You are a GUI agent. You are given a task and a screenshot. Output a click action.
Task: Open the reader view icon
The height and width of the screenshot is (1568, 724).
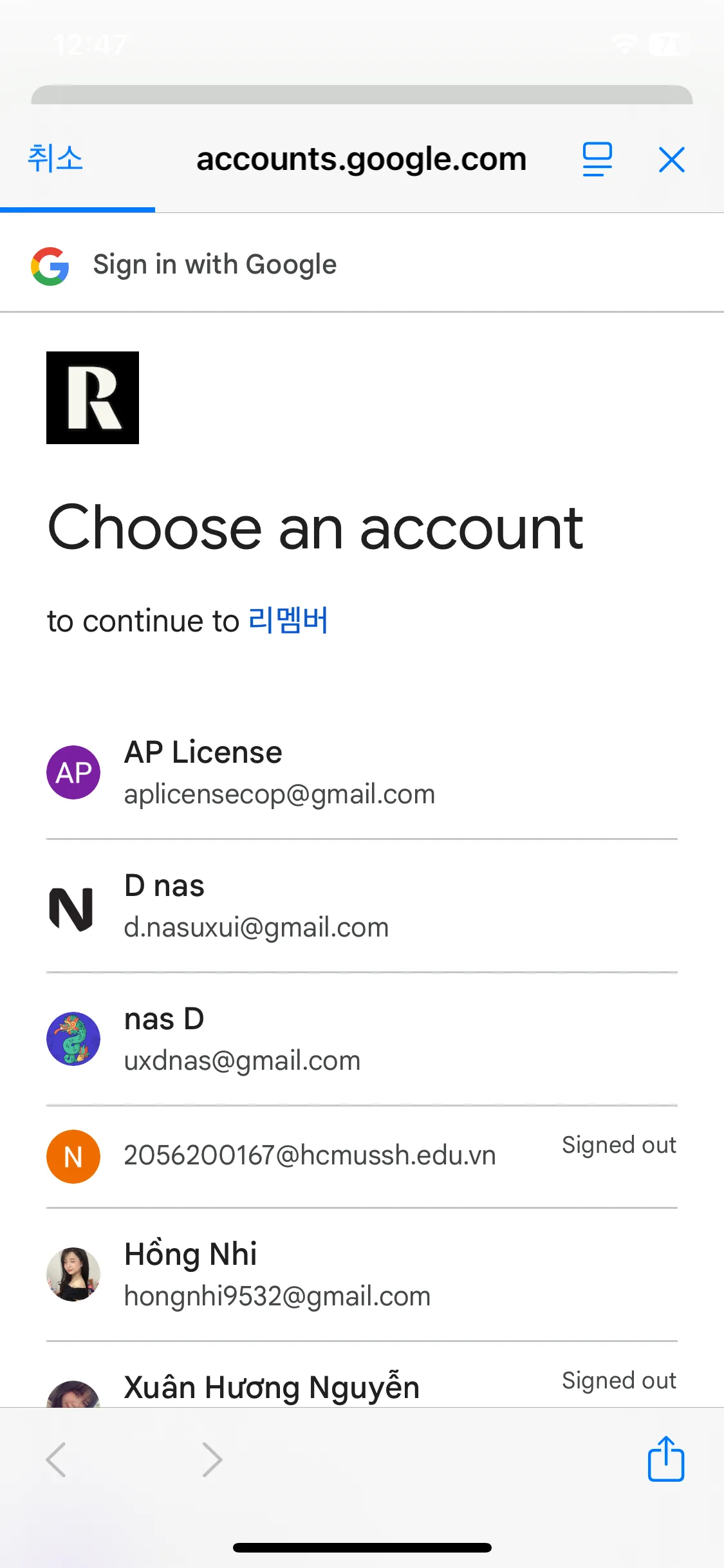click(x=597, y=160)
